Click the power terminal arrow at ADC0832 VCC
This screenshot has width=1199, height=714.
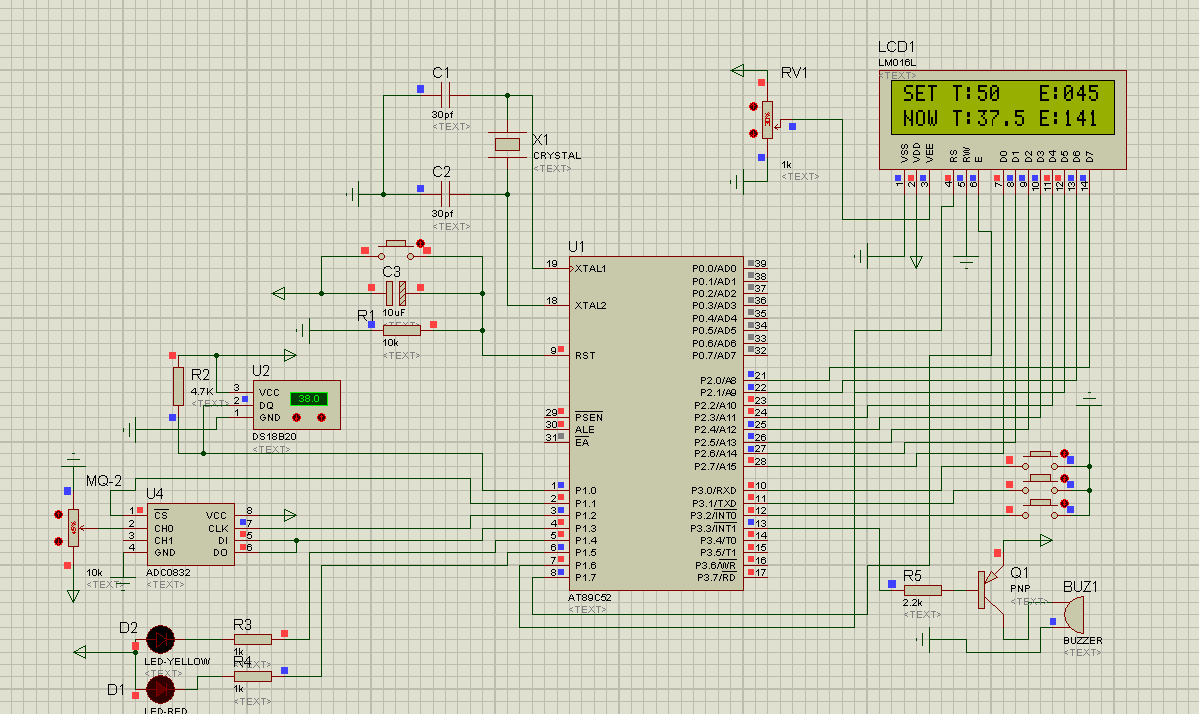tap(290, 515)
